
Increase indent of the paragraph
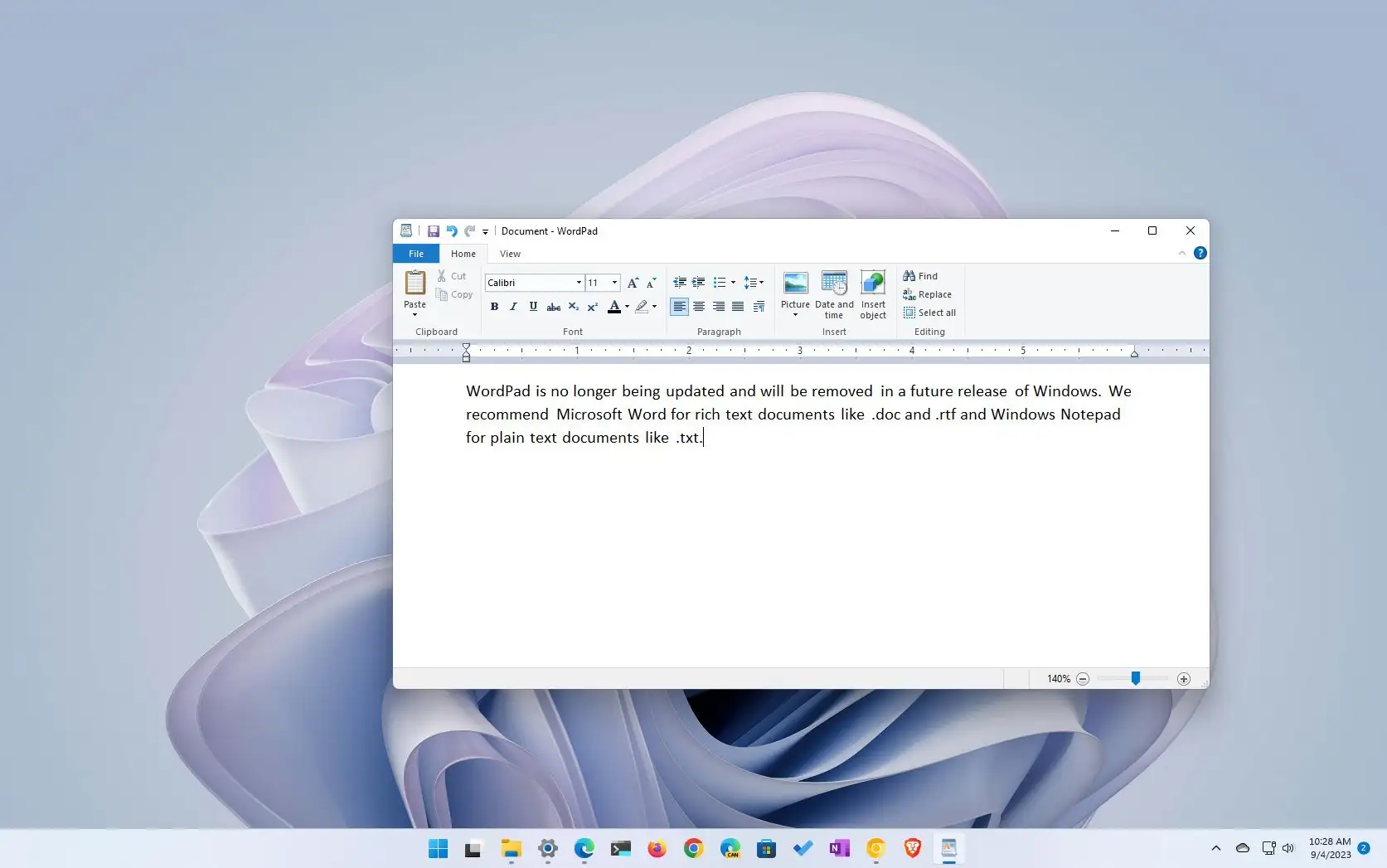point(698,283)
